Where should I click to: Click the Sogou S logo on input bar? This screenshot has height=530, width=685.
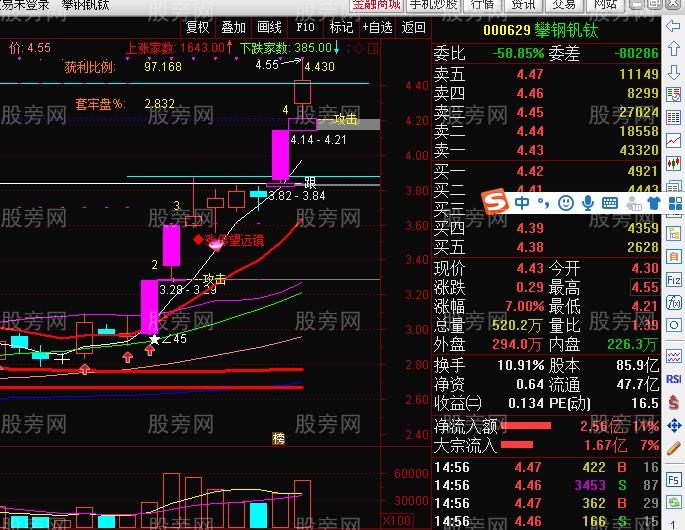[495, 201]
